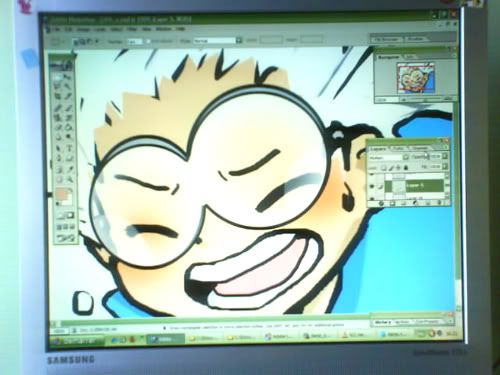Image resolution: width=500 pixels, height=375 pixels.
Task: Select the Paint Bucket tool
Action: 69,128
